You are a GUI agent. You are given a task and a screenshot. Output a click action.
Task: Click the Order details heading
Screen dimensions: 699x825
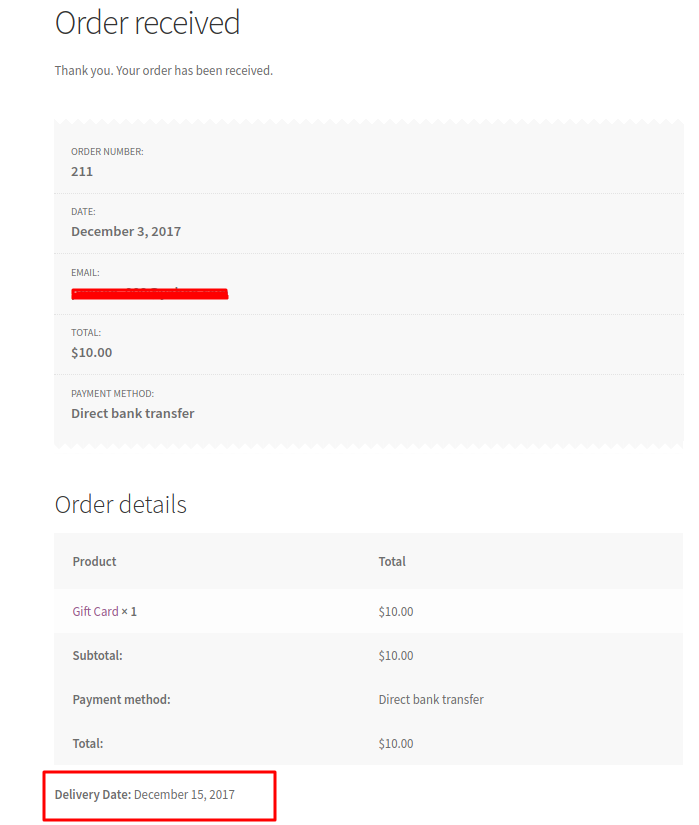[x=120, y=505]
